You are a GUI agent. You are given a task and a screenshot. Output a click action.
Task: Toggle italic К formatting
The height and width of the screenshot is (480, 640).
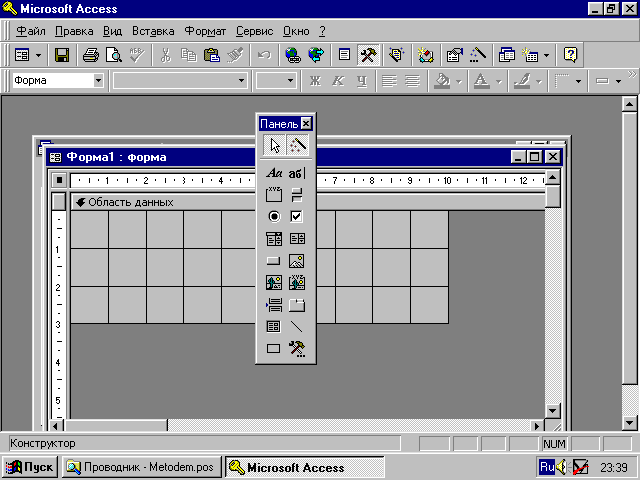coord(338,80)
